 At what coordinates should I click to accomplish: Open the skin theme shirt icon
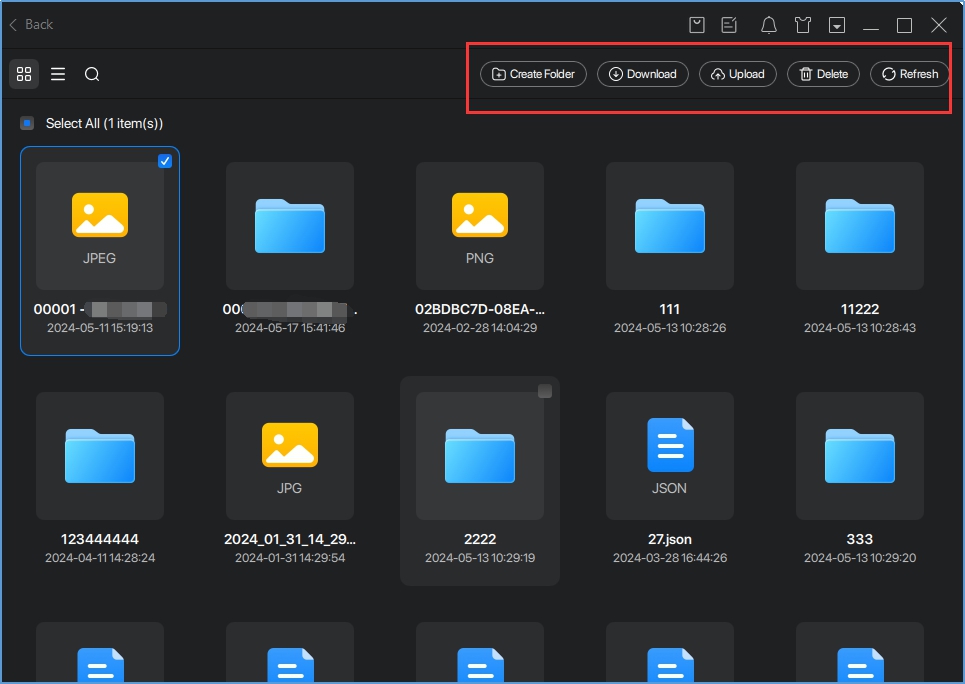pyautogui.click(x=802, y=25)
